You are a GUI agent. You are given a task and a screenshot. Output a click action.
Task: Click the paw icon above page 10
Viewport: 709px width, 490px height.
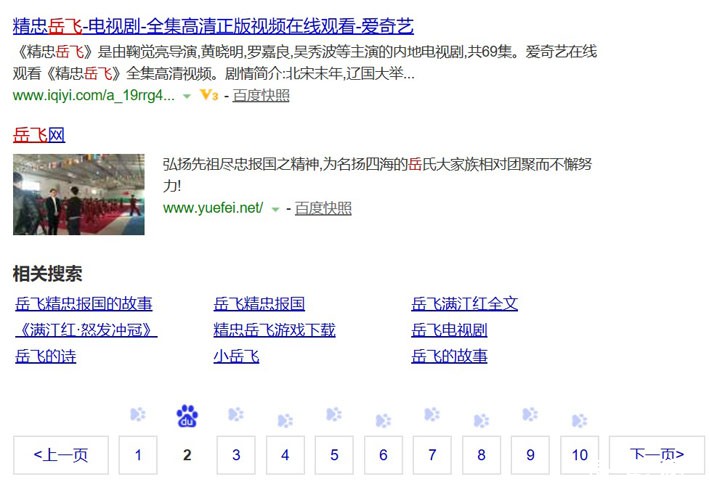tap(580, 421)
